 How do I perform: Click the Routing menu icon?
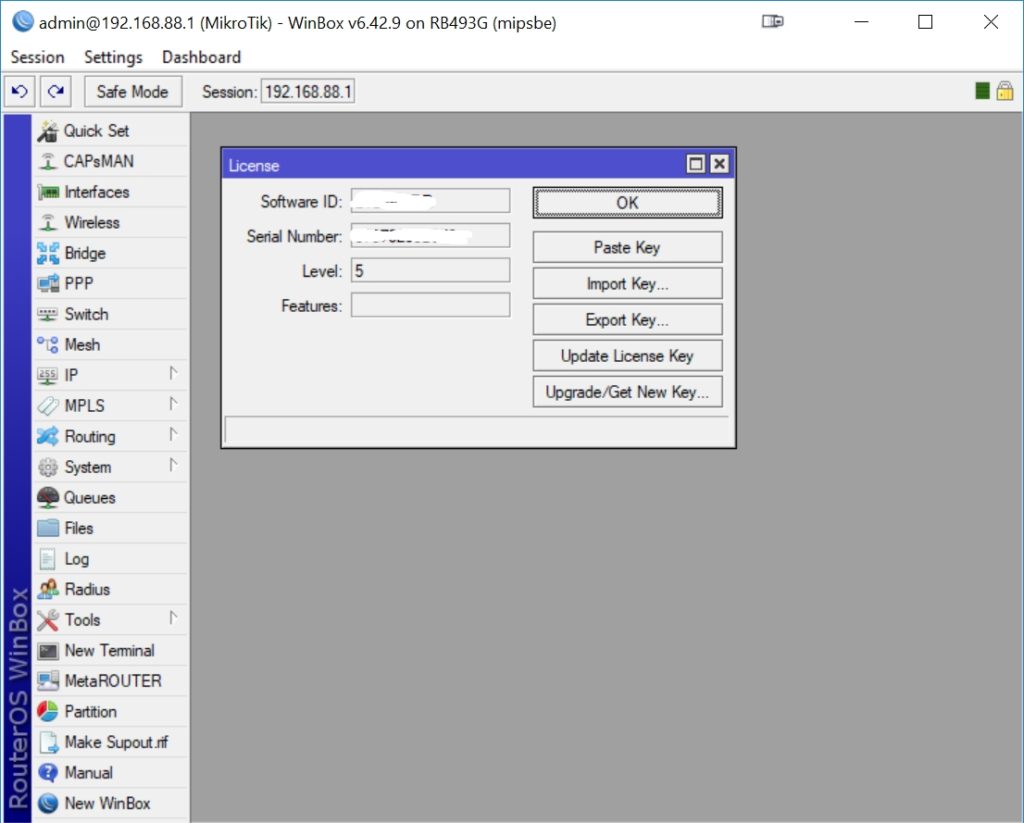48,436
